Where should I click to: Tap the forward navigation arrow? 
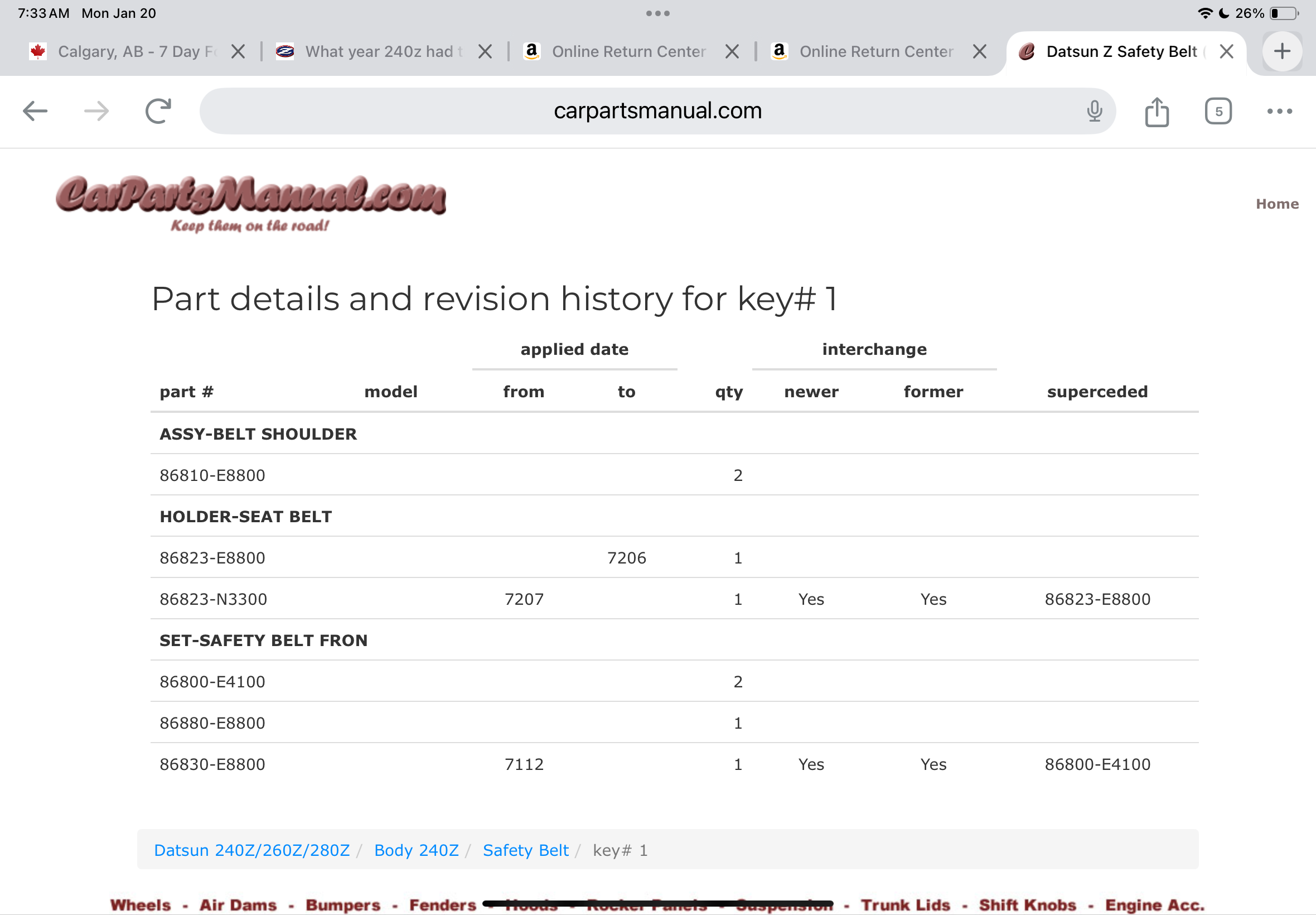point(96,111)
